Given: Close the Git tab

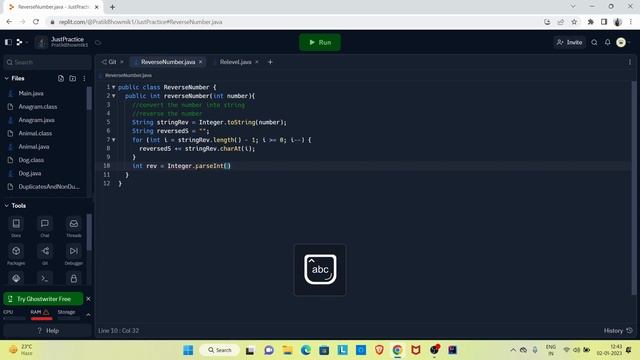Looking at the screenshot, I should point(122,62).
